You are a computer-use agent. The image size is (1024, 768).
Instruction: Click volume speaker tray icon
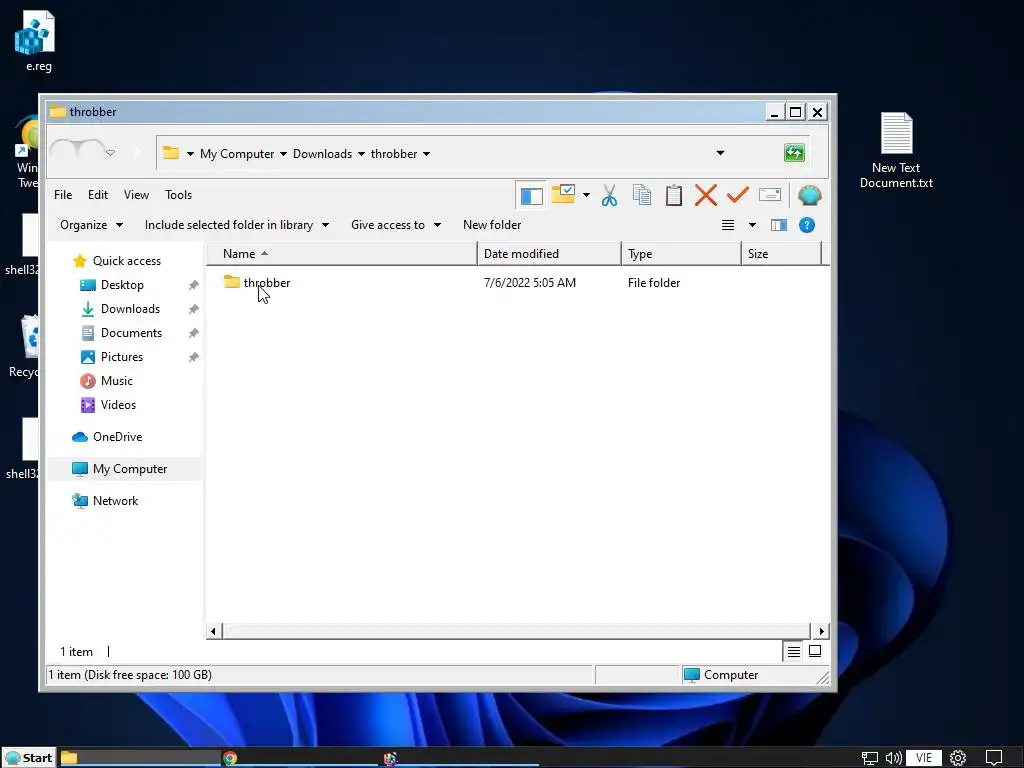tap(893, 758)
